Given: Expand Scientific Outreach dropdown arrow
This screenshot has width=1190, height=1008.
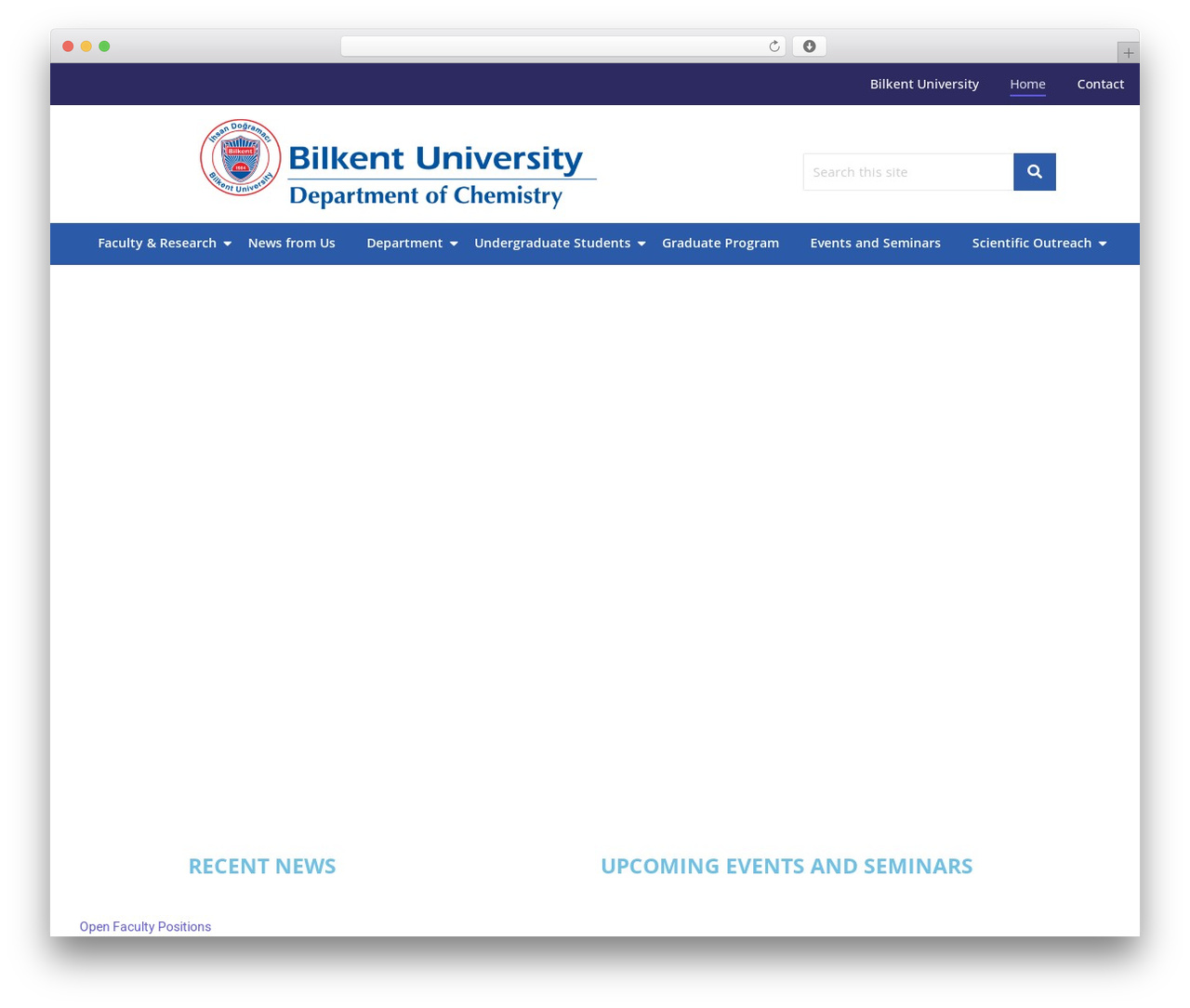Looking at the screenshot, I should pyautogui.click(x=1103, y=244).
